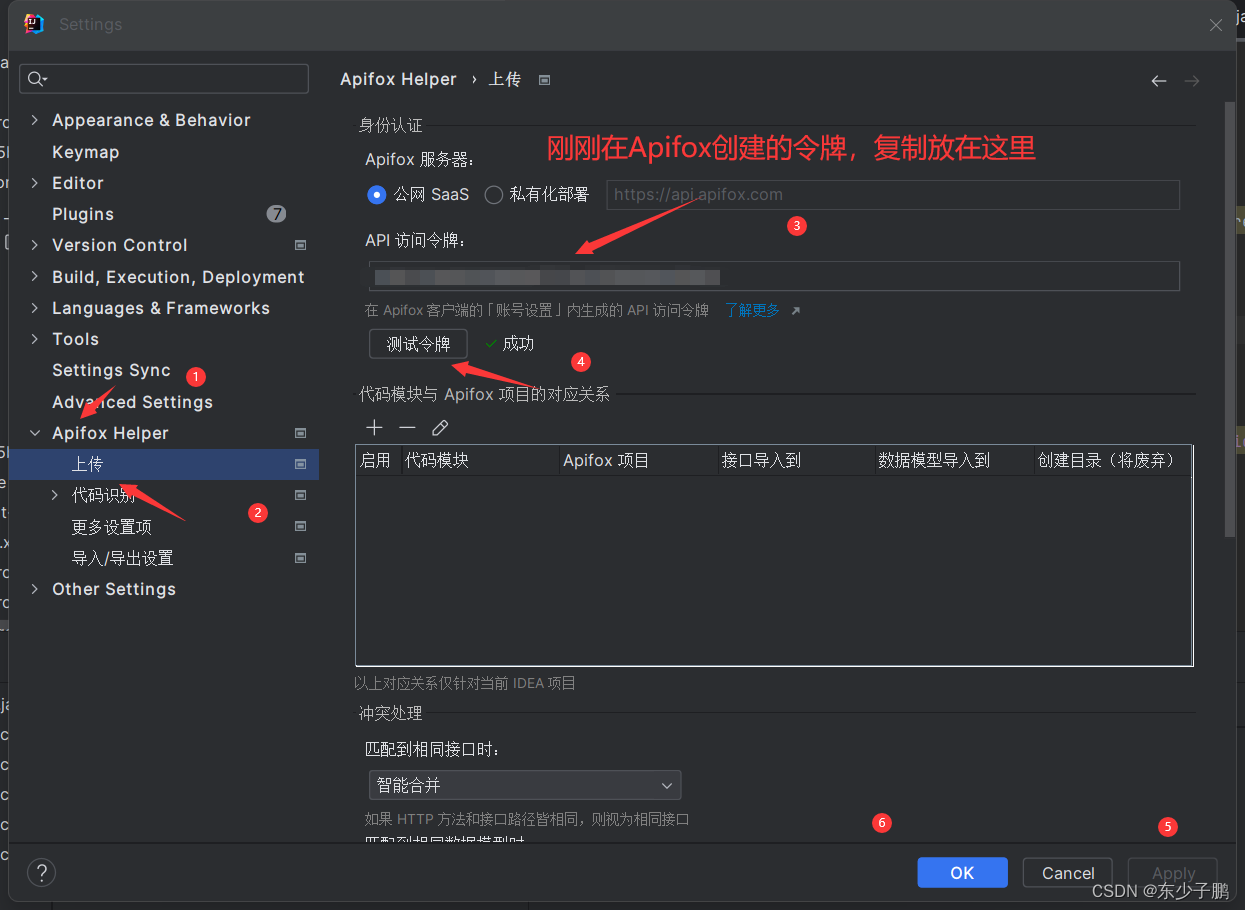Select the 公网 SaaS radio button

point(376,195)
